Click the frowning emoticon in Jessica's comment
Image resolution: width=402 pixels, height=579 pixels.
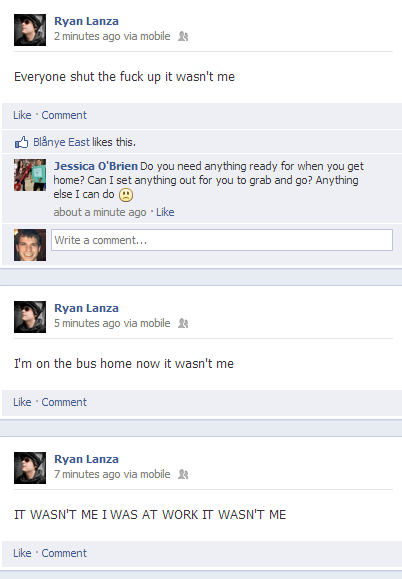[x=126, y=195]
